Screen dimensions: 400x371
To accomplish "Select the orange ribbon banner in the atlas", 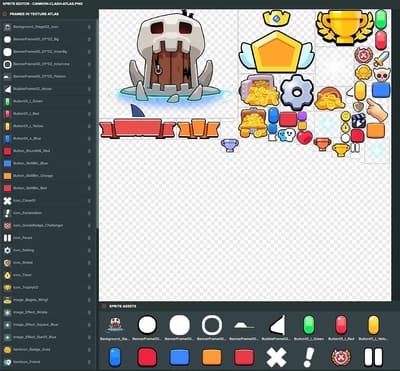I will tap(198, 129).
